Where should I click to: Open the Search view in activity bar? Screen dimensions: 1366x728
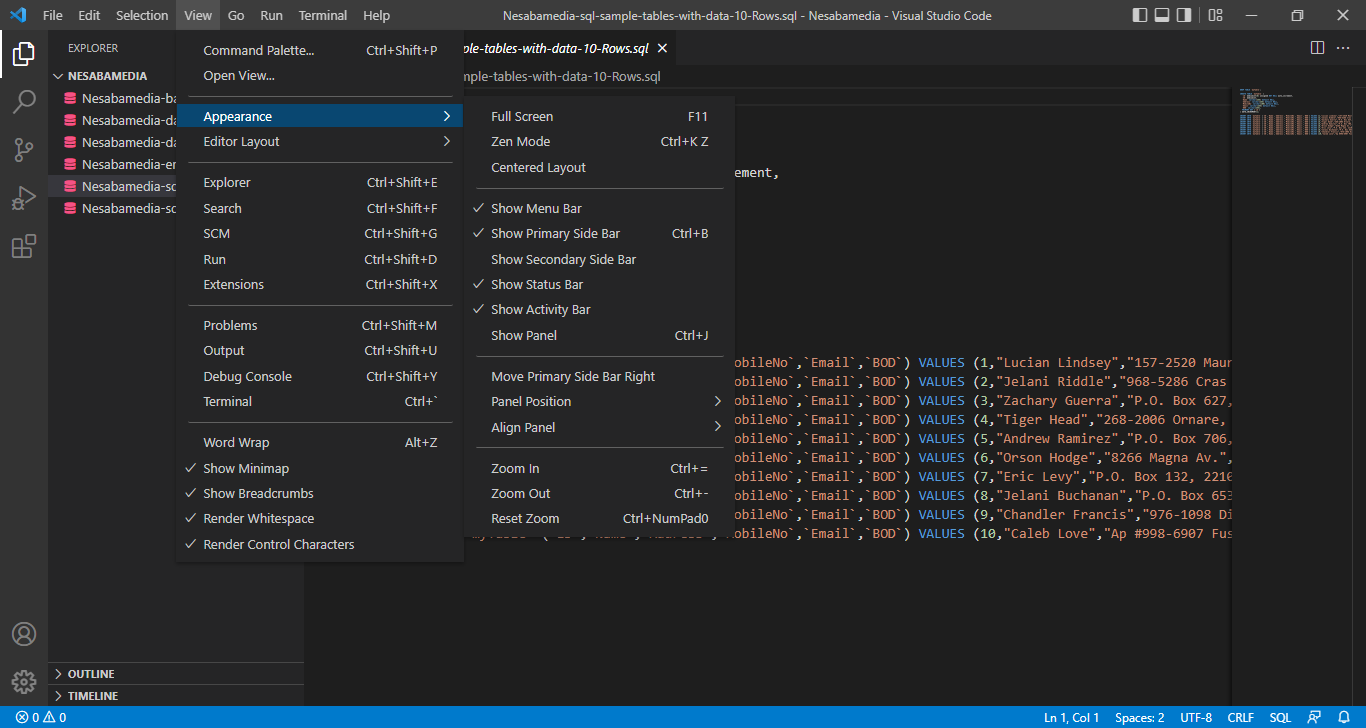[24, 102]
